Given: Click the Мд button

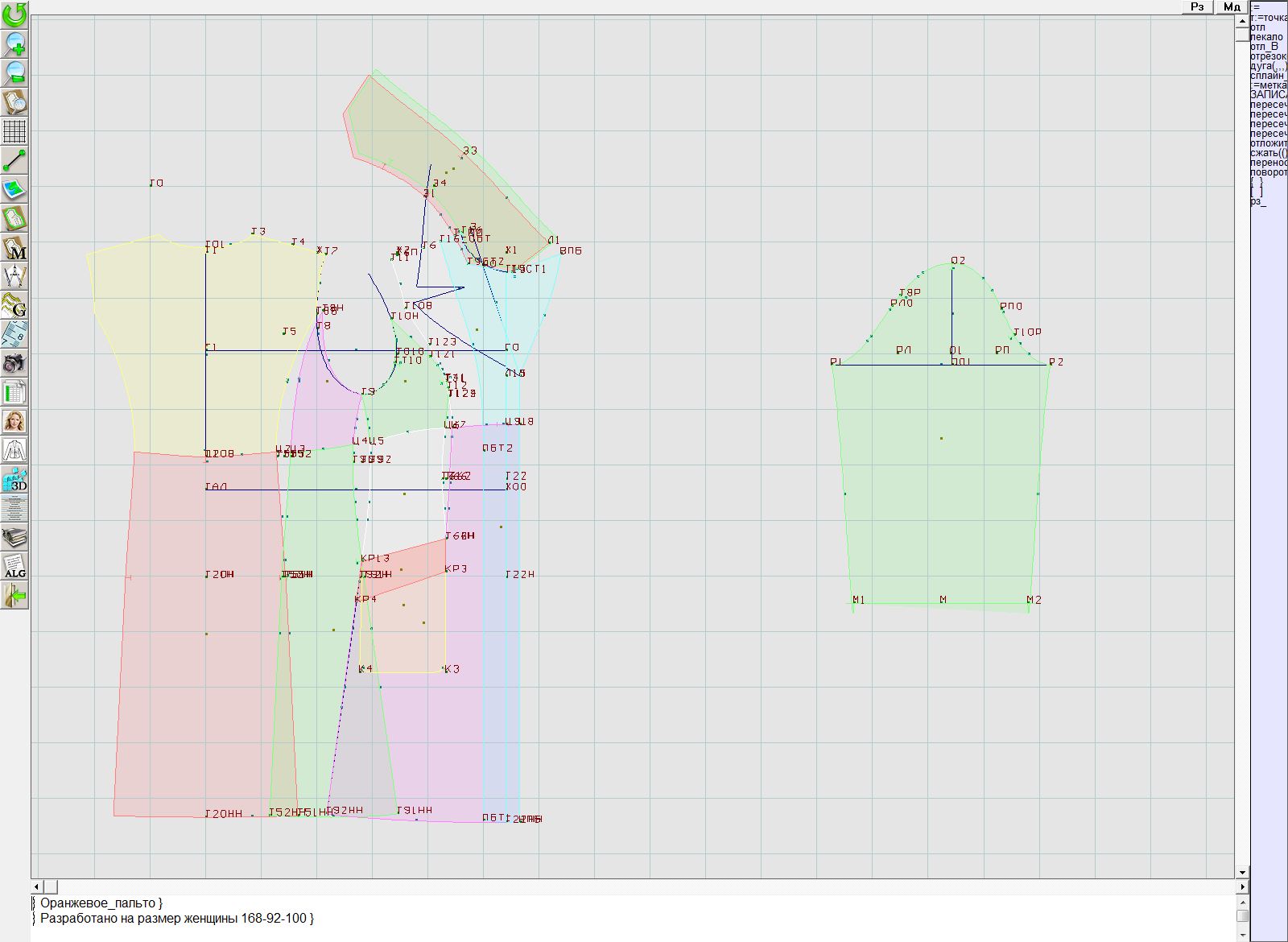Looking at the screenshot, I should click(x=1232, y=6).
